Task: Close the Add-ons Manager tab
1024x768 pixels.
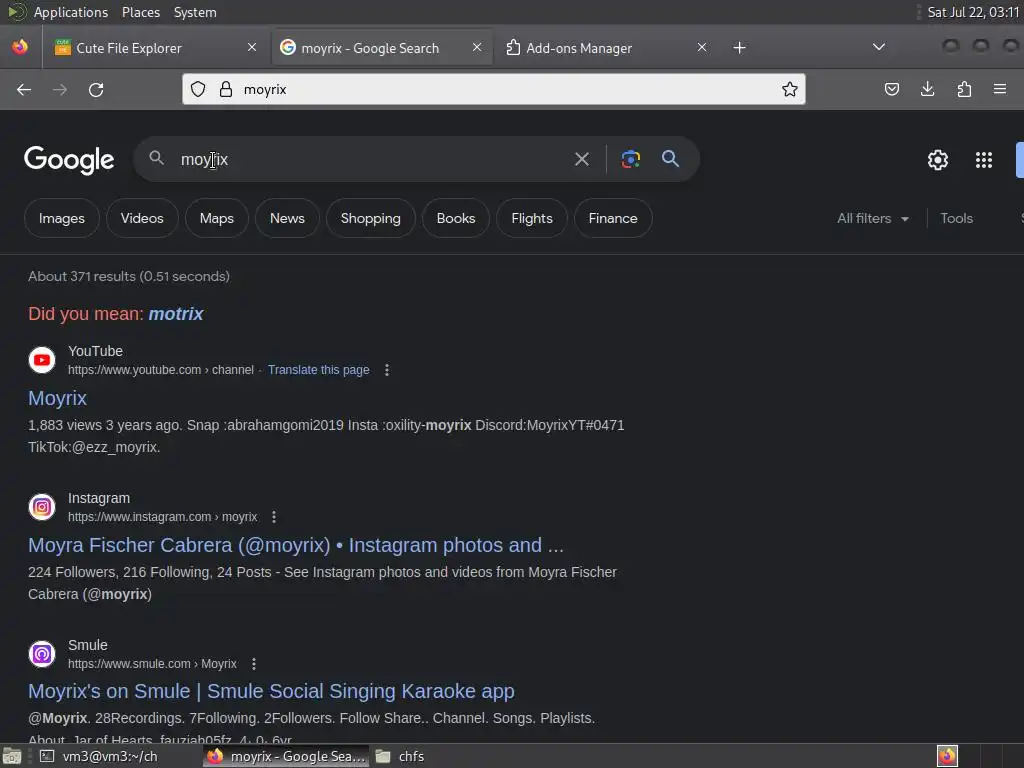Action: [x=702, y=48]
